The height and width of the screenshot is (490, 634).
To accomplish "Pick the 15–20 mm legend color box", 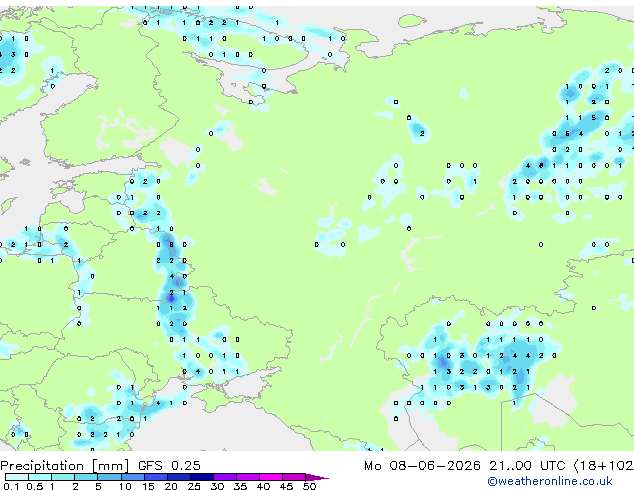I will pos(155,477).
